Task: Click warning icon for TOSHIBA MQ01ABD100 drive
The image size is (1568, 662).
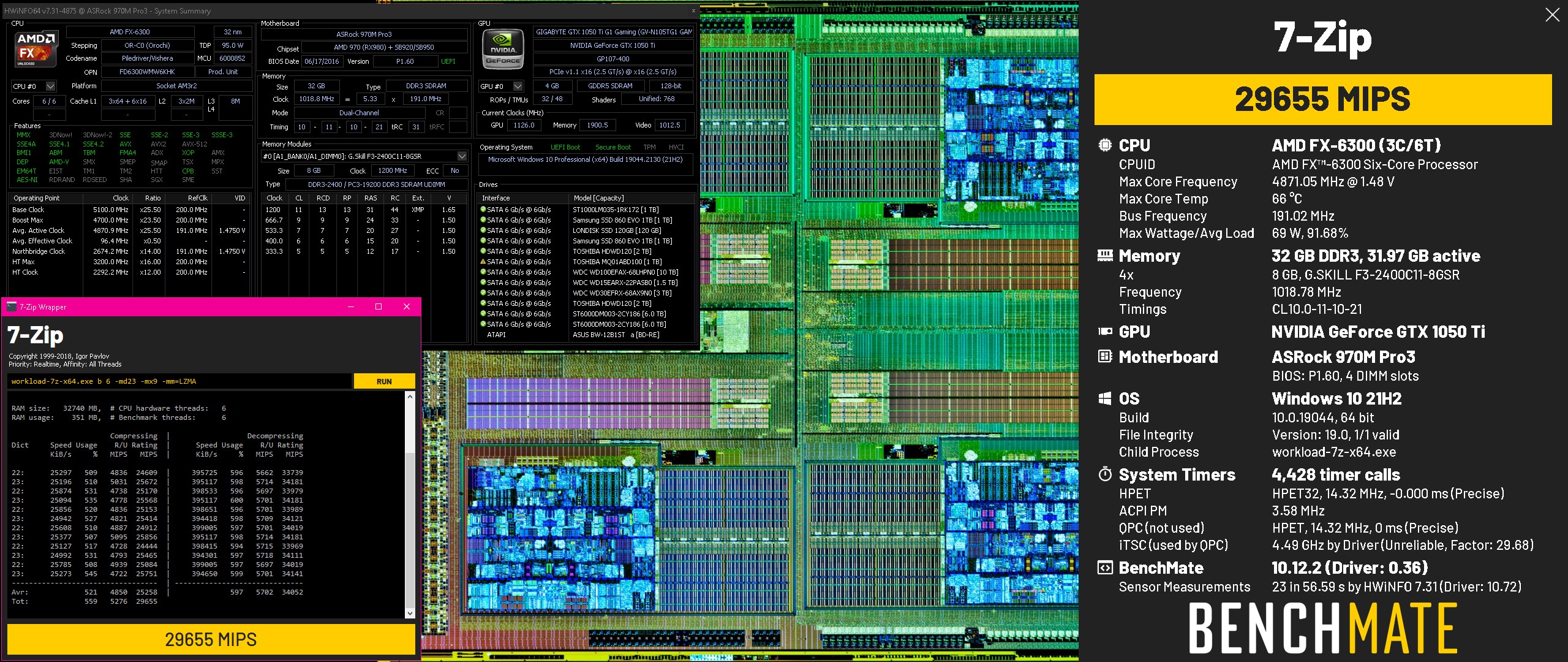Action: coord(483,262)
